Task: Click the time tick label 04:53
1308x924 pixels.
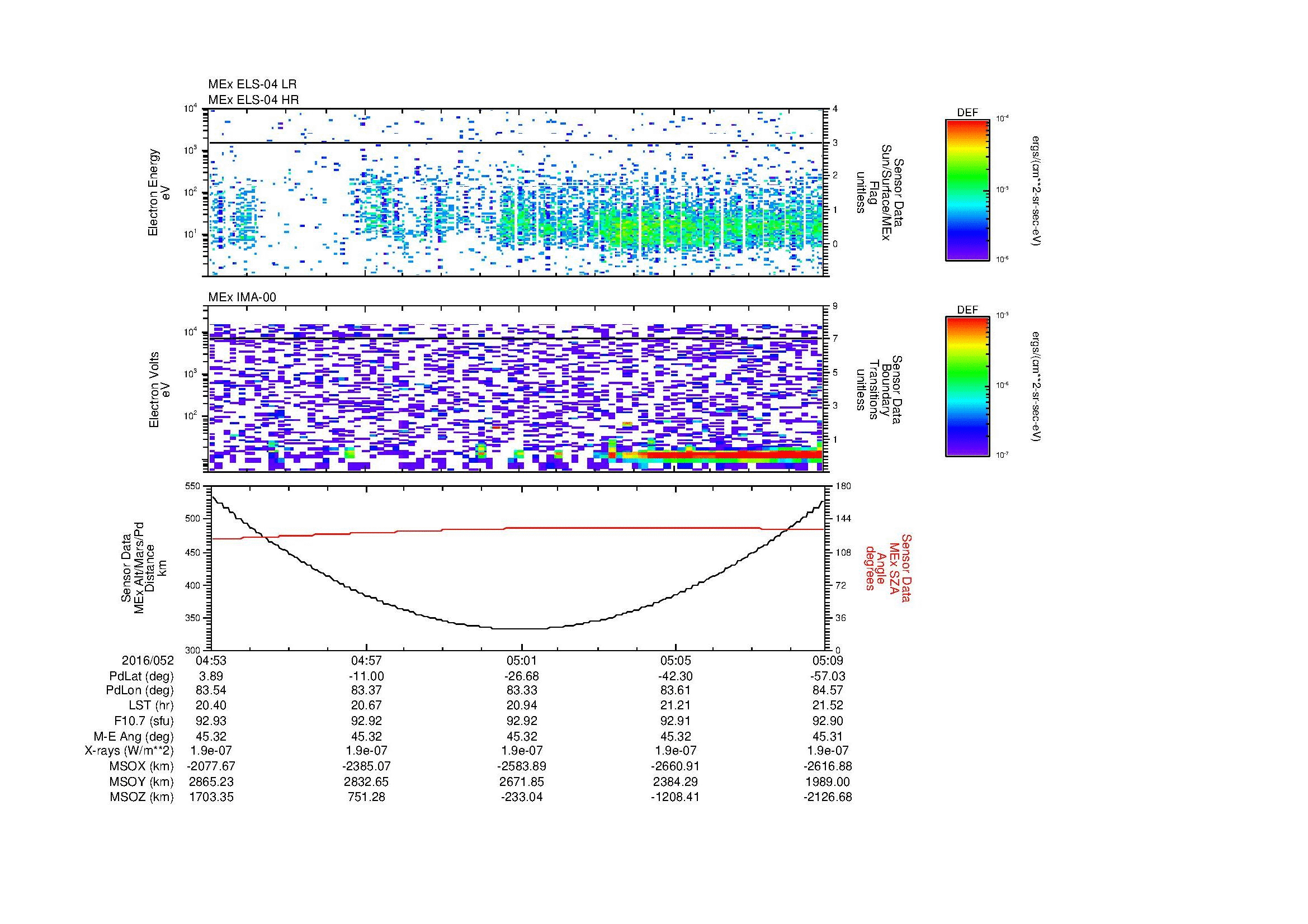Action: [211, 660]
